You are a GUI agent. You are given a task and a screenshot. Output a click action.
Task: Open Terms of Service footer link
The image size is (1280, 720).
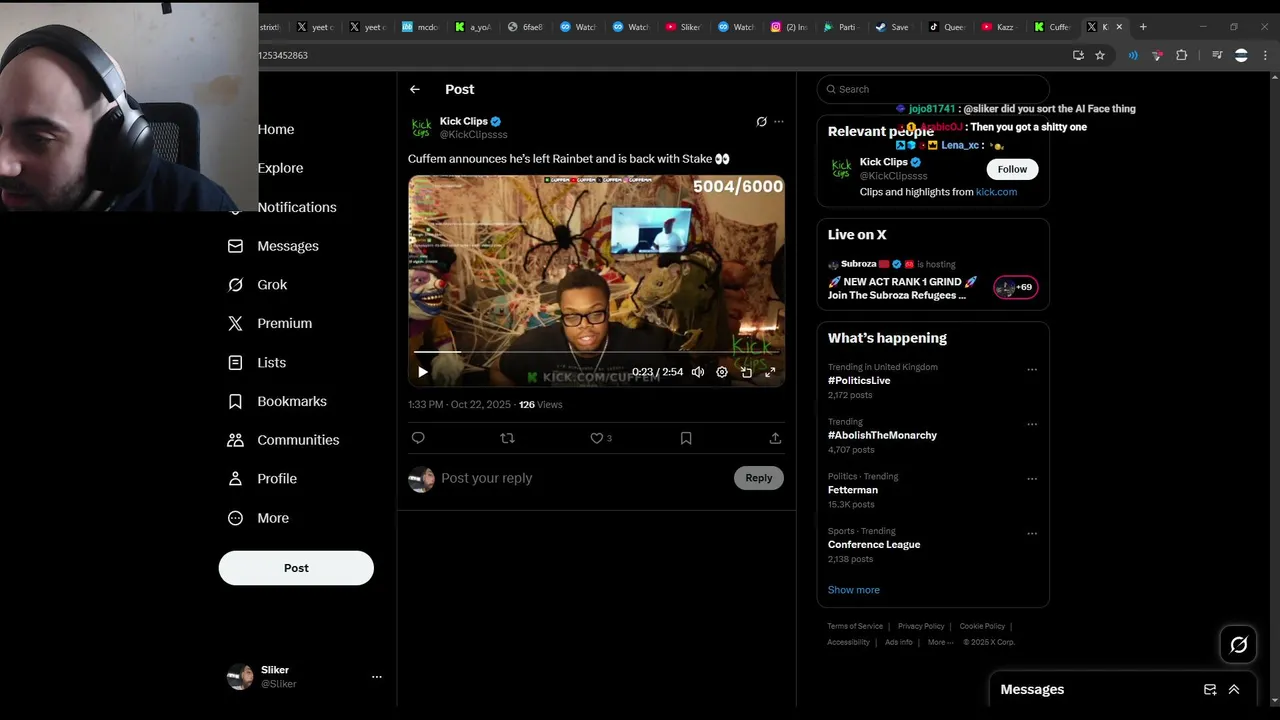pos(855,626)
